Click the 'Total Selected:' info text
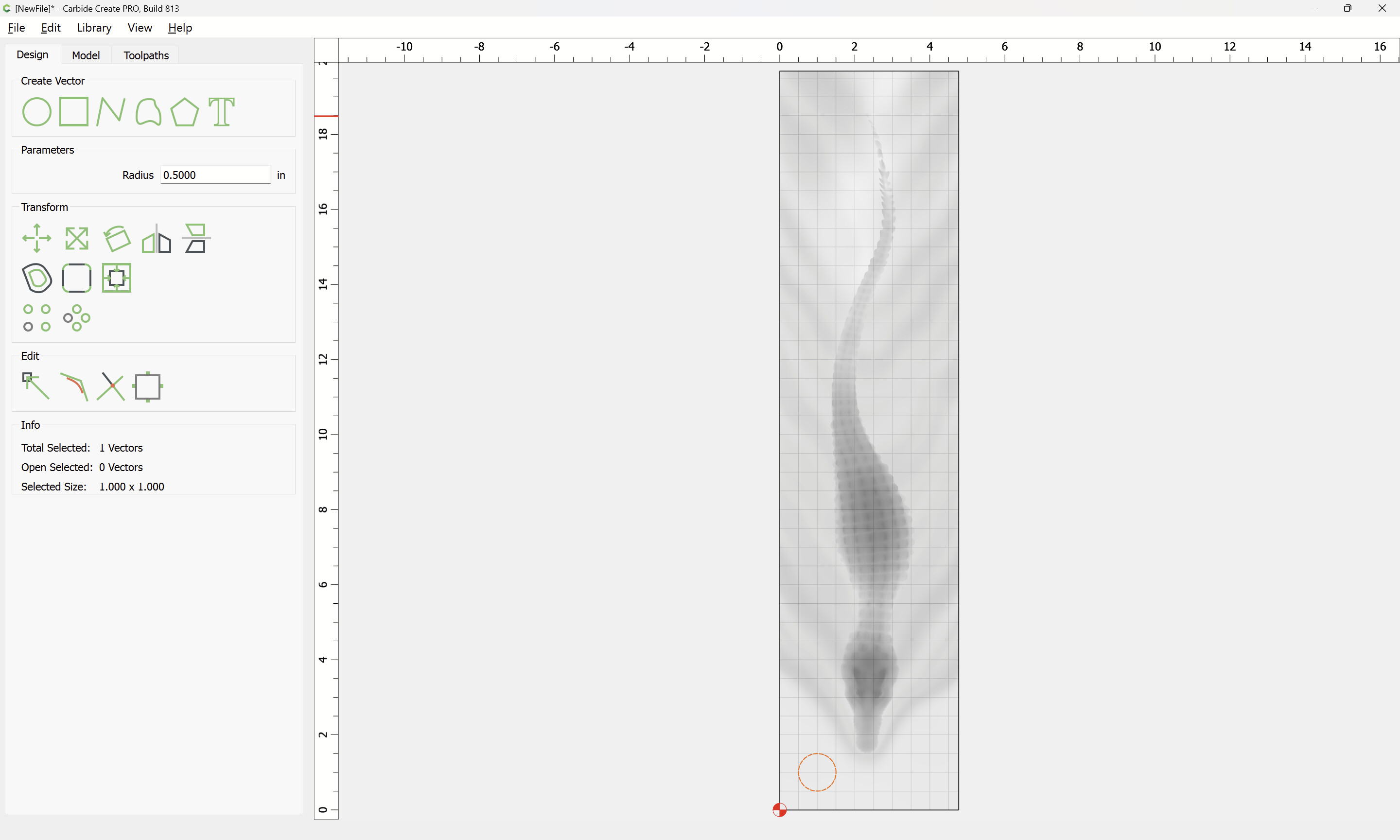Screen dimensions: 1400x840 [55, 448]
